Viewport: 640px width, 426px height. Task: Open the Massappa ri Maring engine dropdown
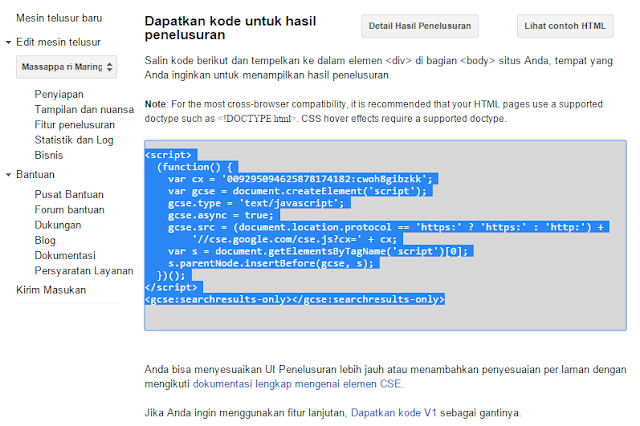(x=67, y=67)
